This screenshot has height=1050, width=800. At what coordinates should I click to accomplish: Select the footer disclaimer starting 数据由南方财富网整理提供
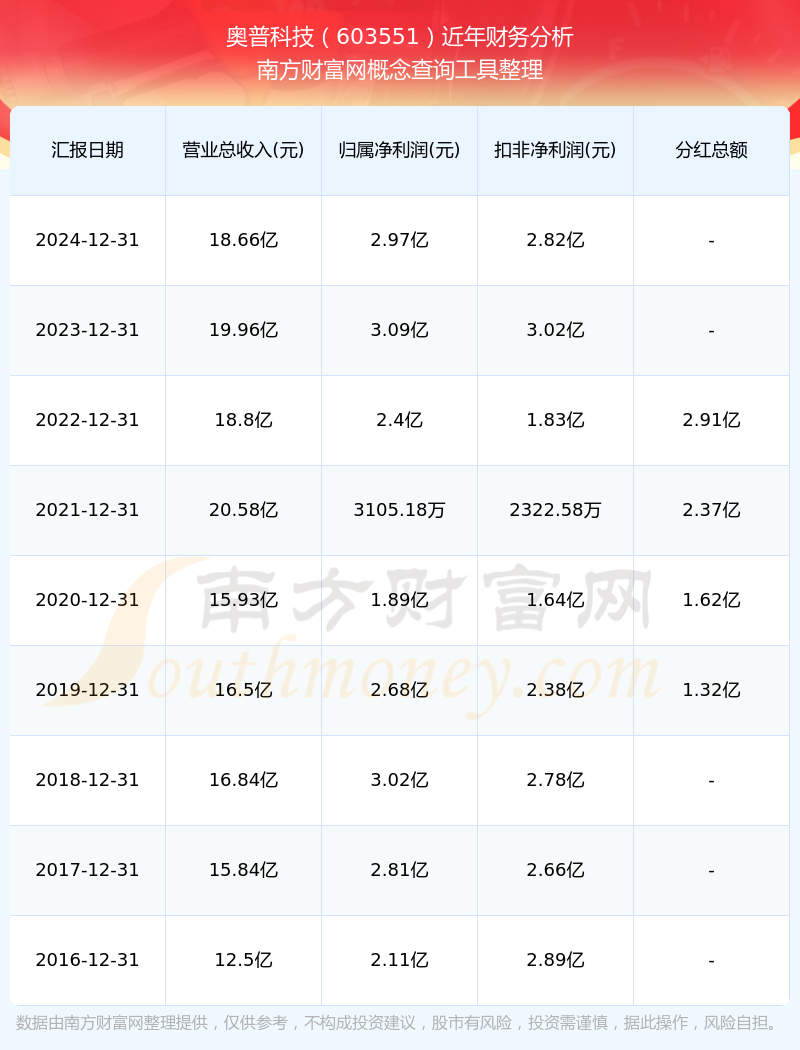click(x=399, y=1023)
